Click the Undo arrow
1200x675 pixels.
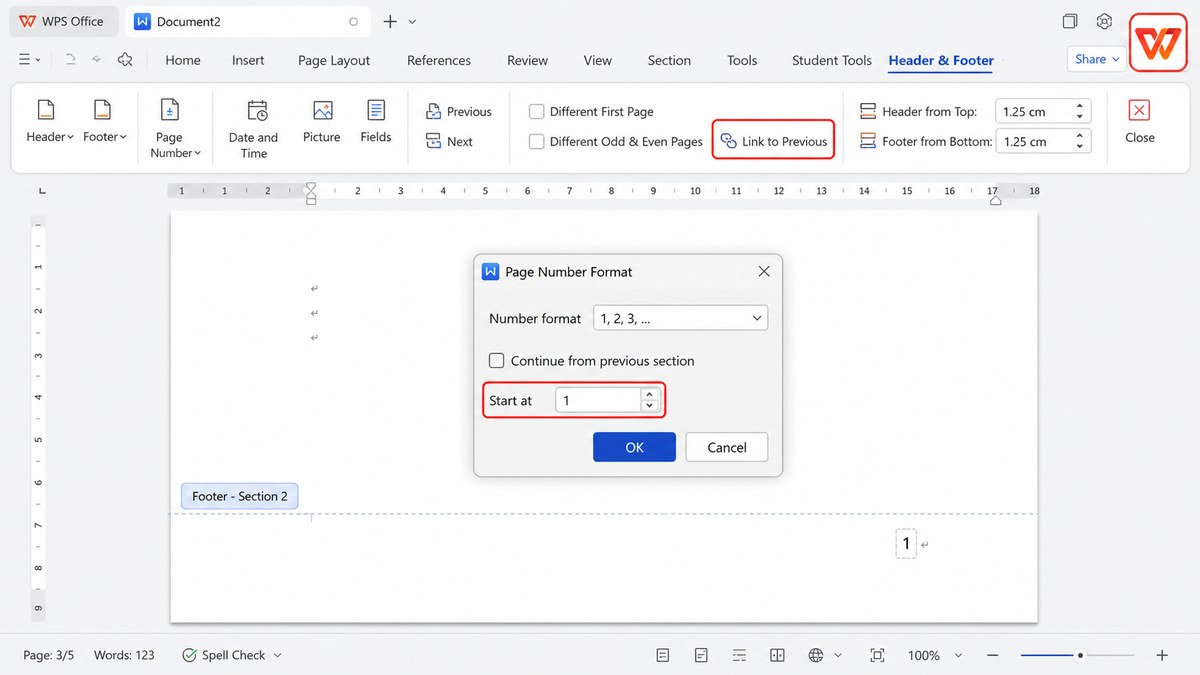click(70, 60)
